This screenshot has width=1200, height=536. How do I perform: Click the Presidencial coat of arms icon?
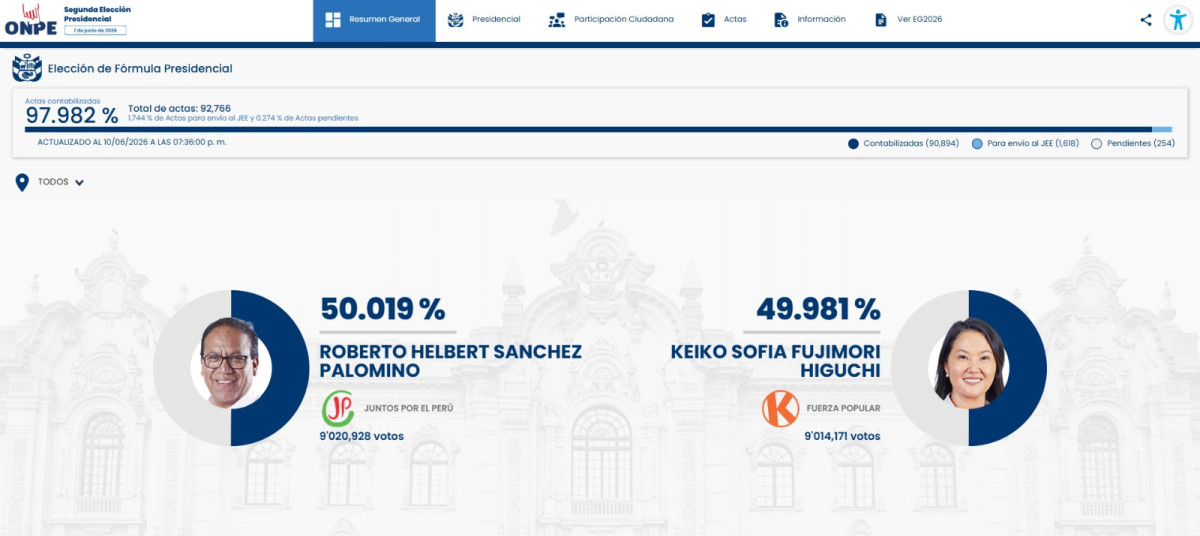[456, 20]
